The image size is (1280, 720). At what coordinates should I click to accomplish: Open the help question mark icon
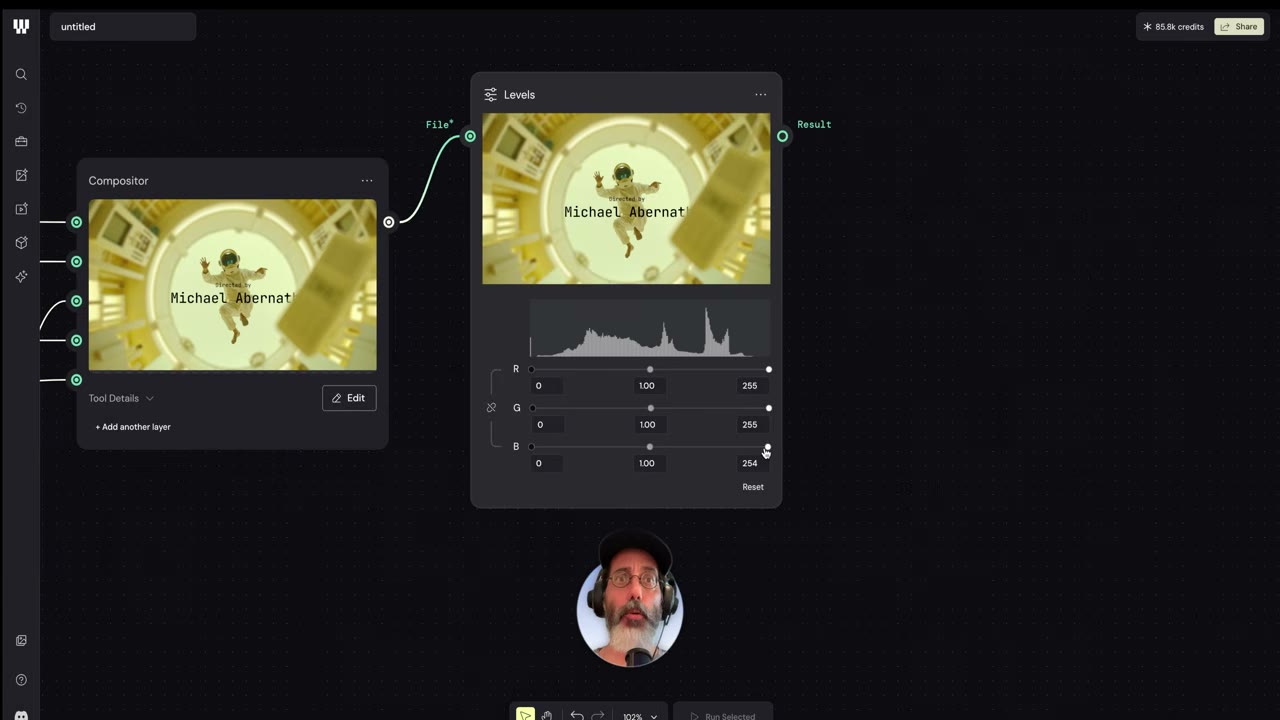click(21, 680)
